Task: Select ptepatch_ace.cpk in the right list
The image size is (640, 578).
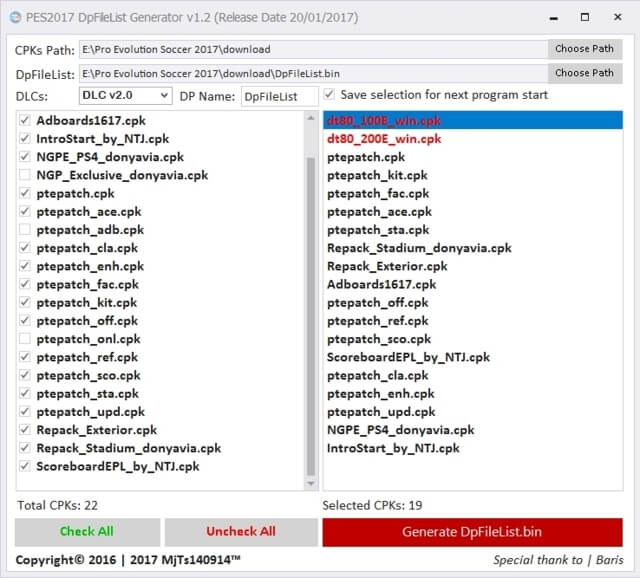Action: [x=473, y=211]
